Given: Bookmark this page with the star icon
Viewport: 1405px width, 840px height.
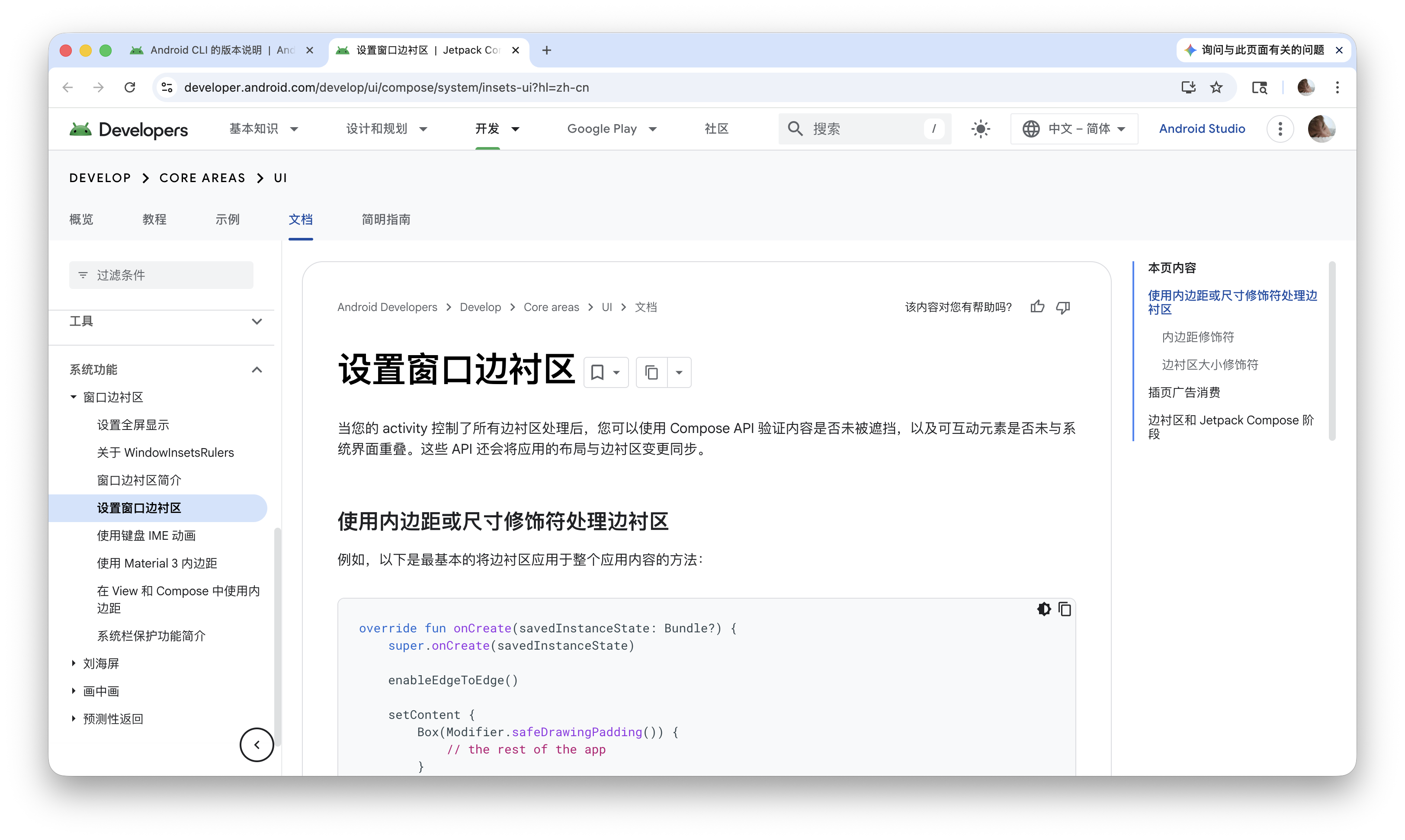Looking at the screenshot, I should (x=1216, y=87).
